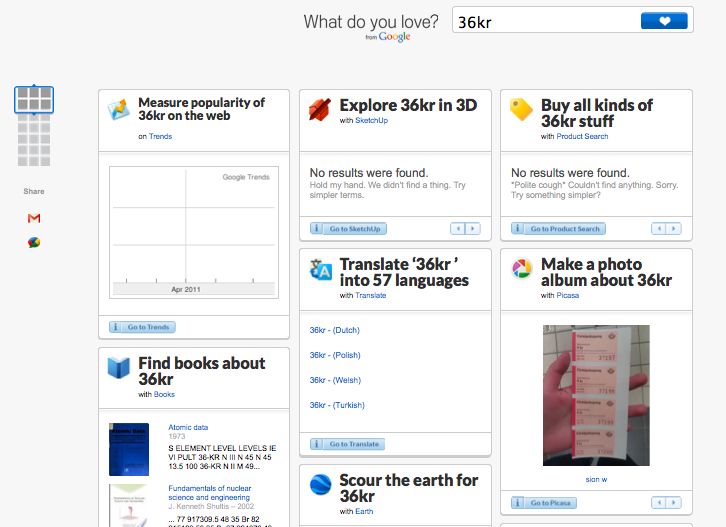Go to next Picasa photo arrow
The height and width of the screenshot is (527, 726).
674,502
